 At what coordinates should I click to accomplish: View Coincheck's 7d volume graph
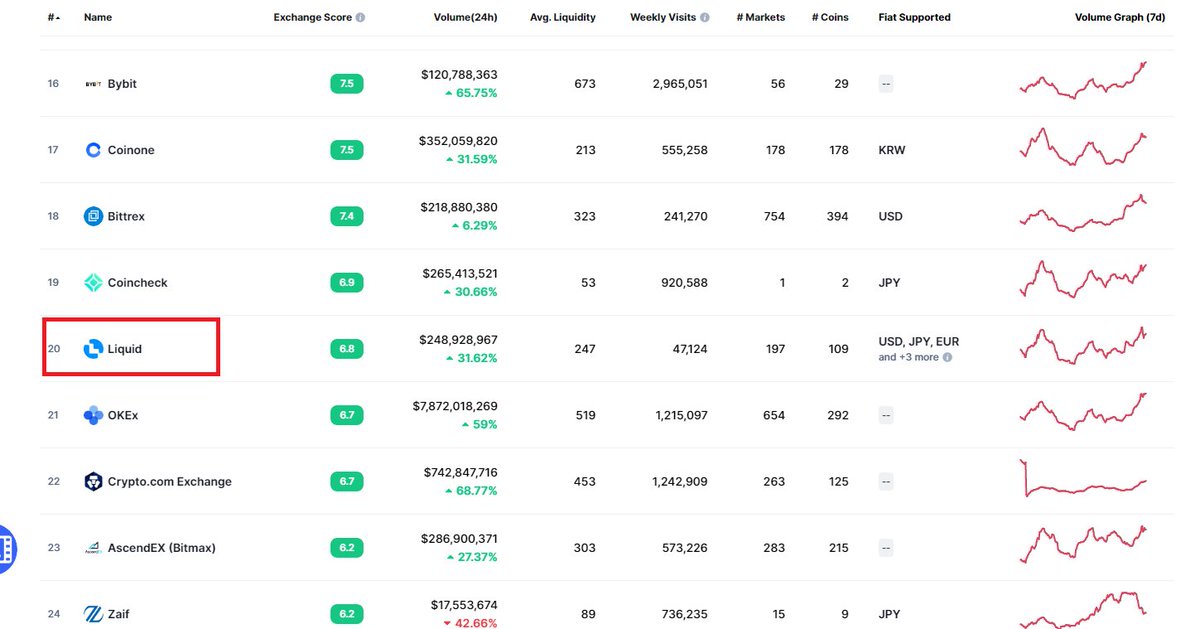(1083, 280)
